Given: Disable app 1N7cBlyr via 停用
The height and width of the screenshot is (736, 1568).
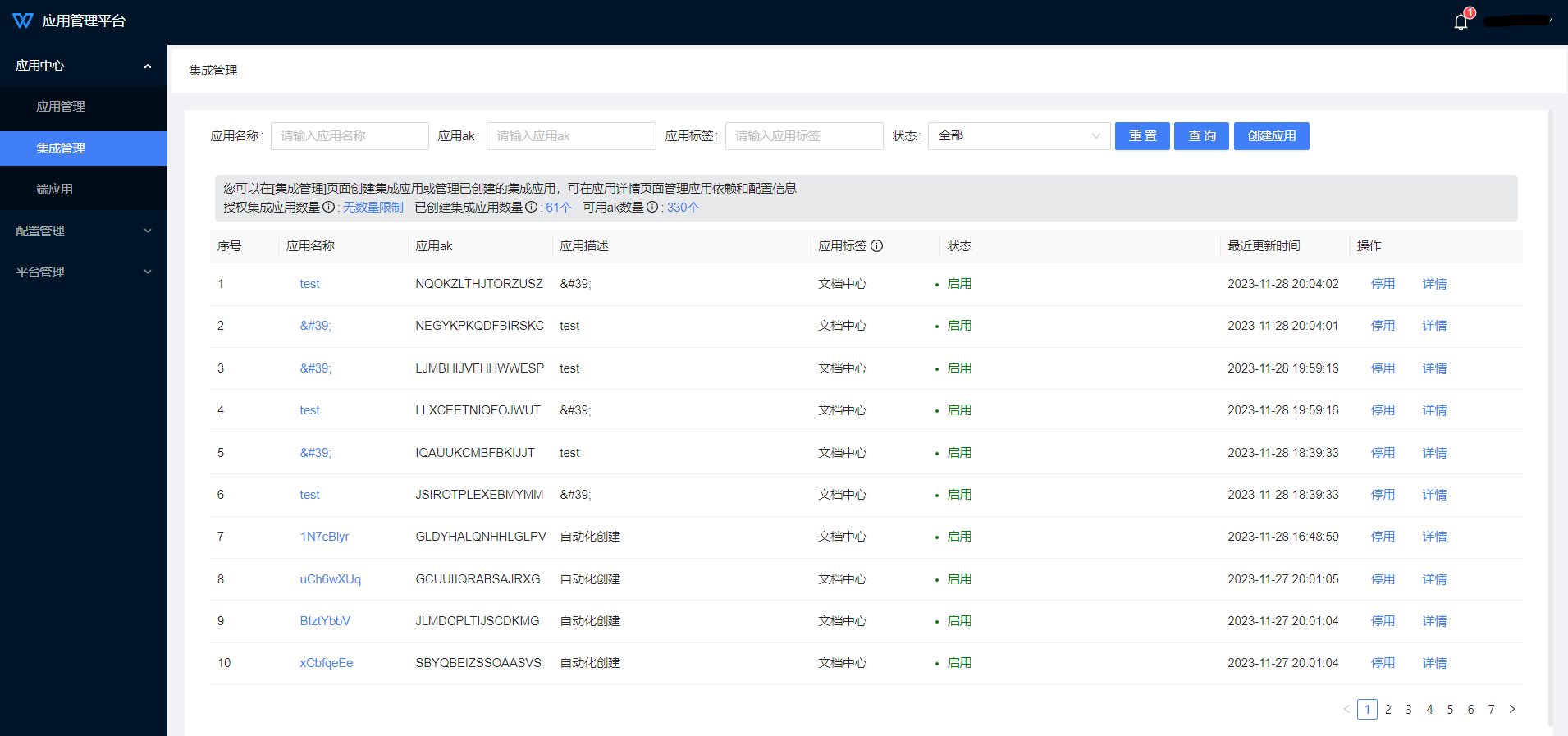Looking at the screenshot, I should (x=1383, y=537).
